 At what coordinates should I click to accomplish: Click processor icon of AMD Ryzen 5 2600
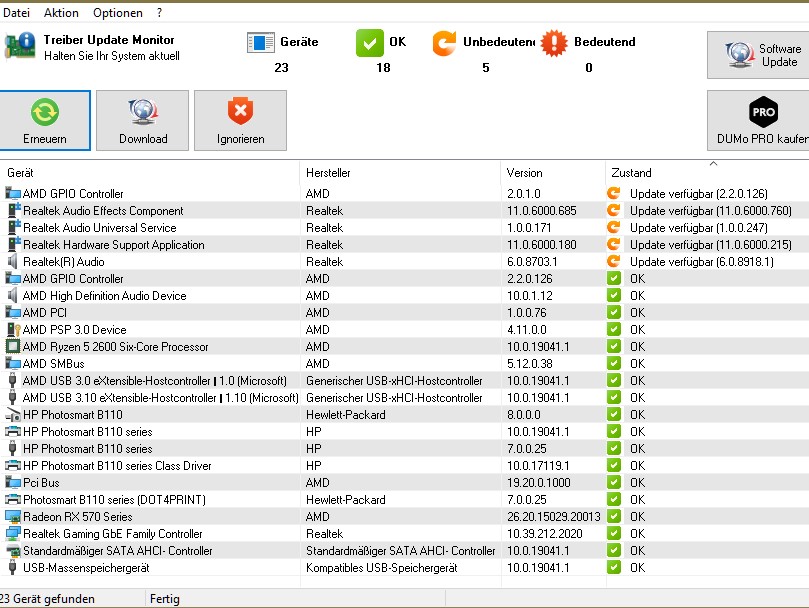click(13, 347)
